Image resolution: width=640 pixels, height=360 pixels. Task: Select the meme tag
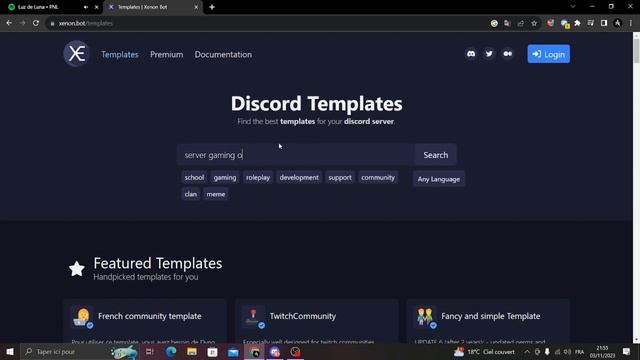216,194
